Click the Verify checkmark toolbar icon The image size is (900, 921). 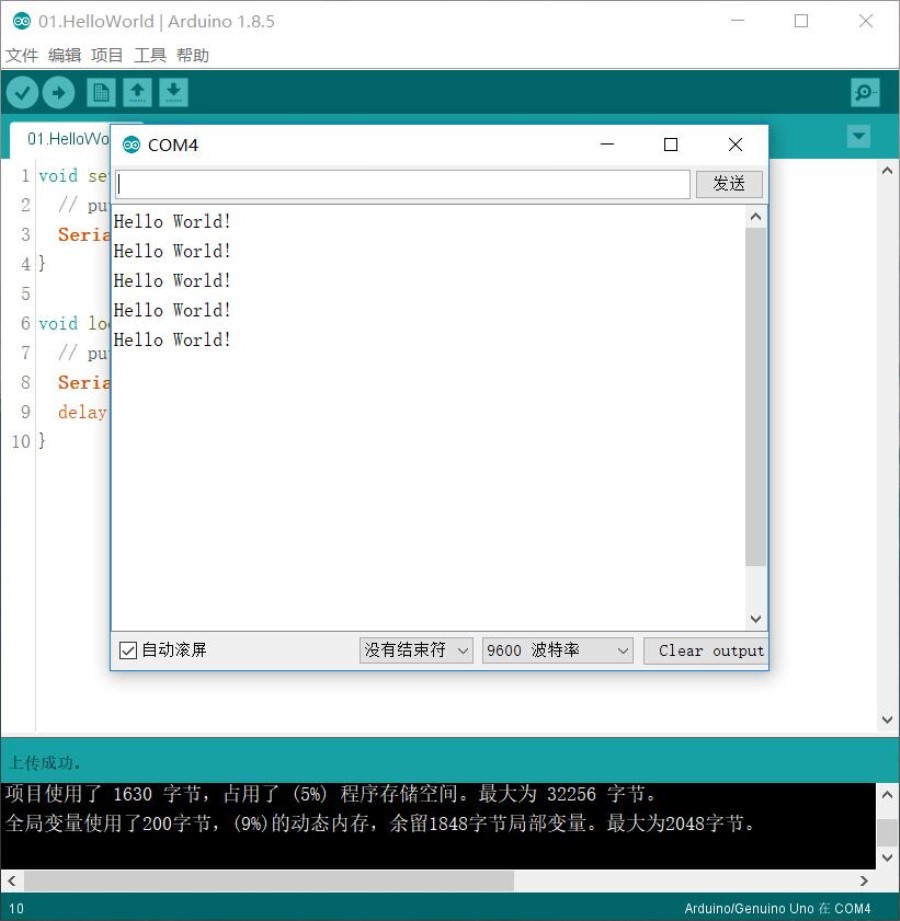[22, 93]
